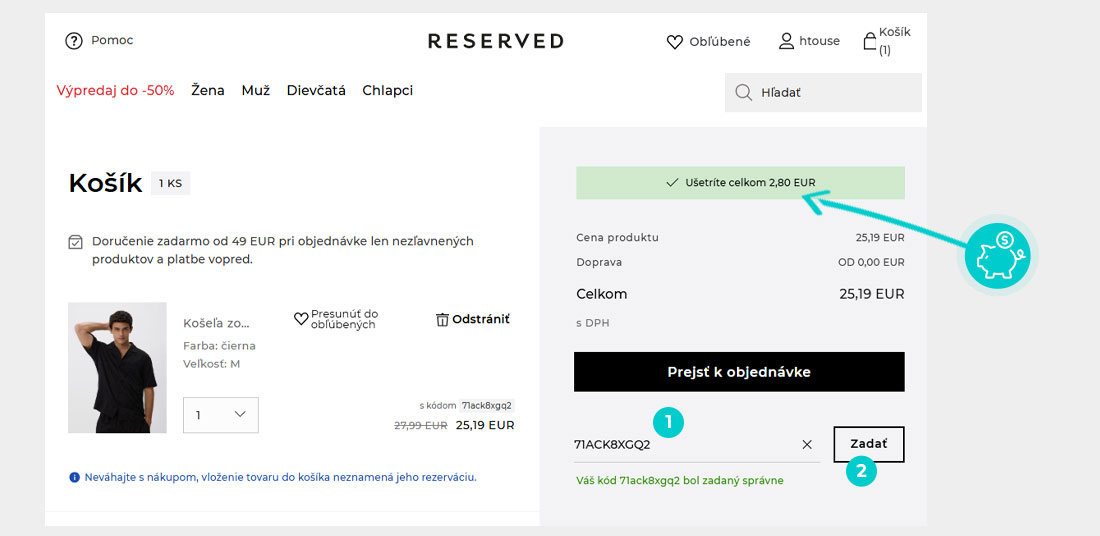Click heart icon beside Presunúť do obľúbených
The width and height of the screenshot is (1100, 536).
coord(301,319)
